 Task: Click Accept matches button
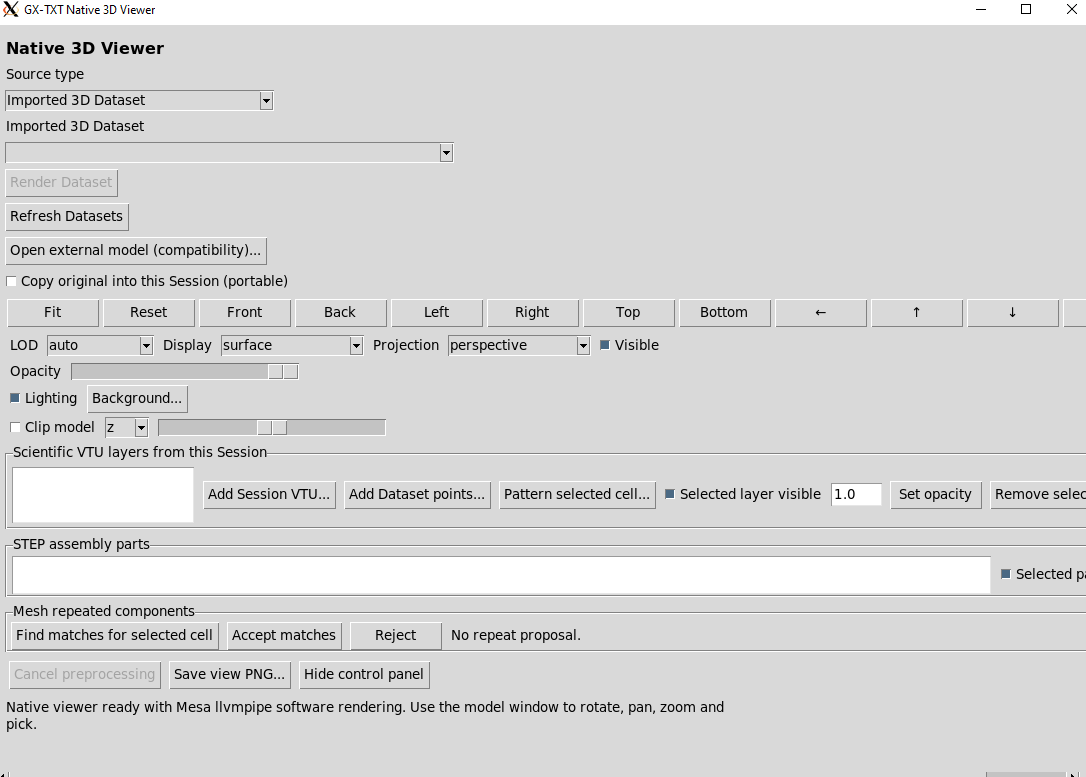pyautogui.click(x=284, y=635)
